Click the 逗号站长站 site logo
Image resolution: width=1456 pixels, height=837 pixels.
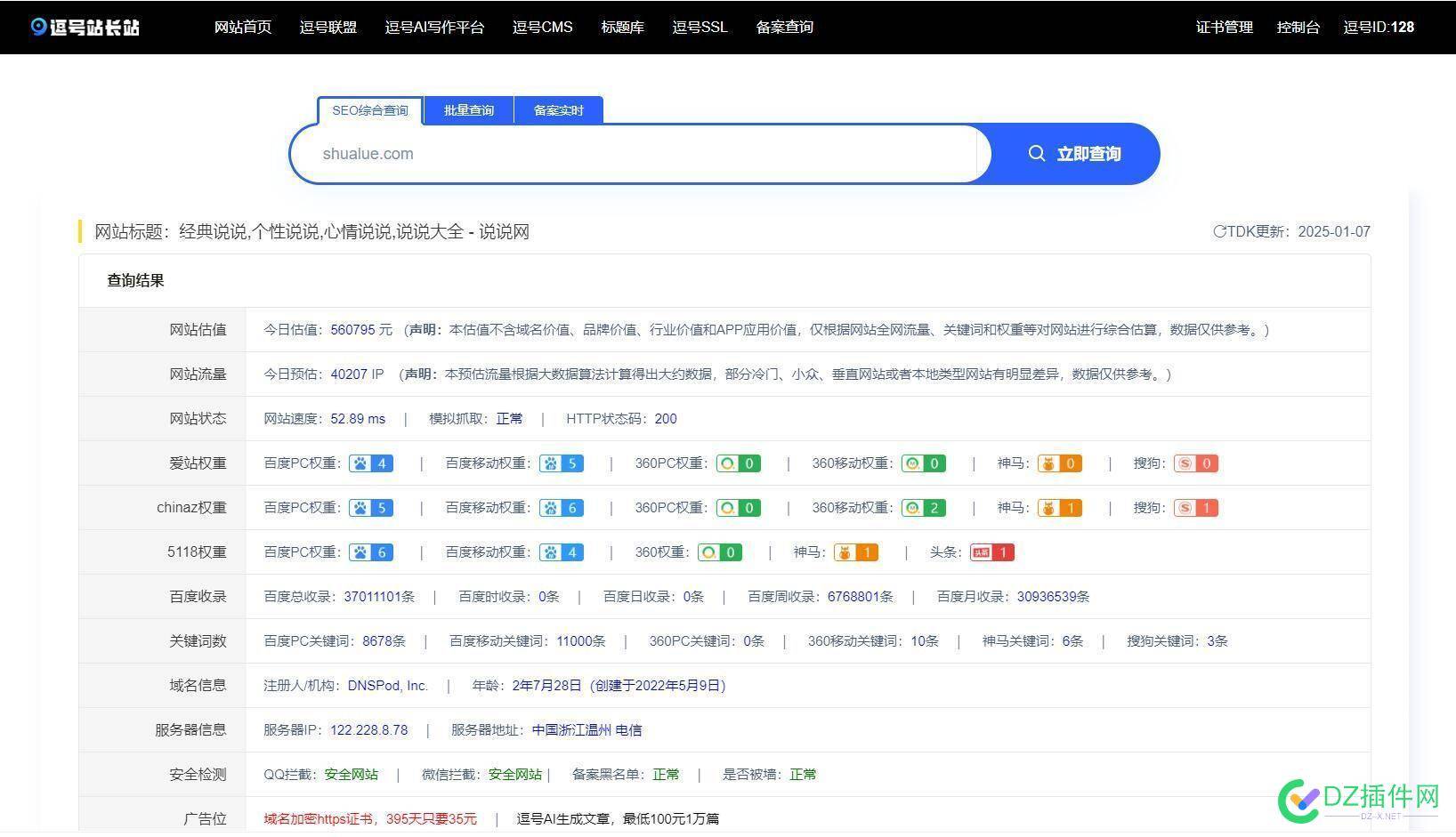(85, 27)
